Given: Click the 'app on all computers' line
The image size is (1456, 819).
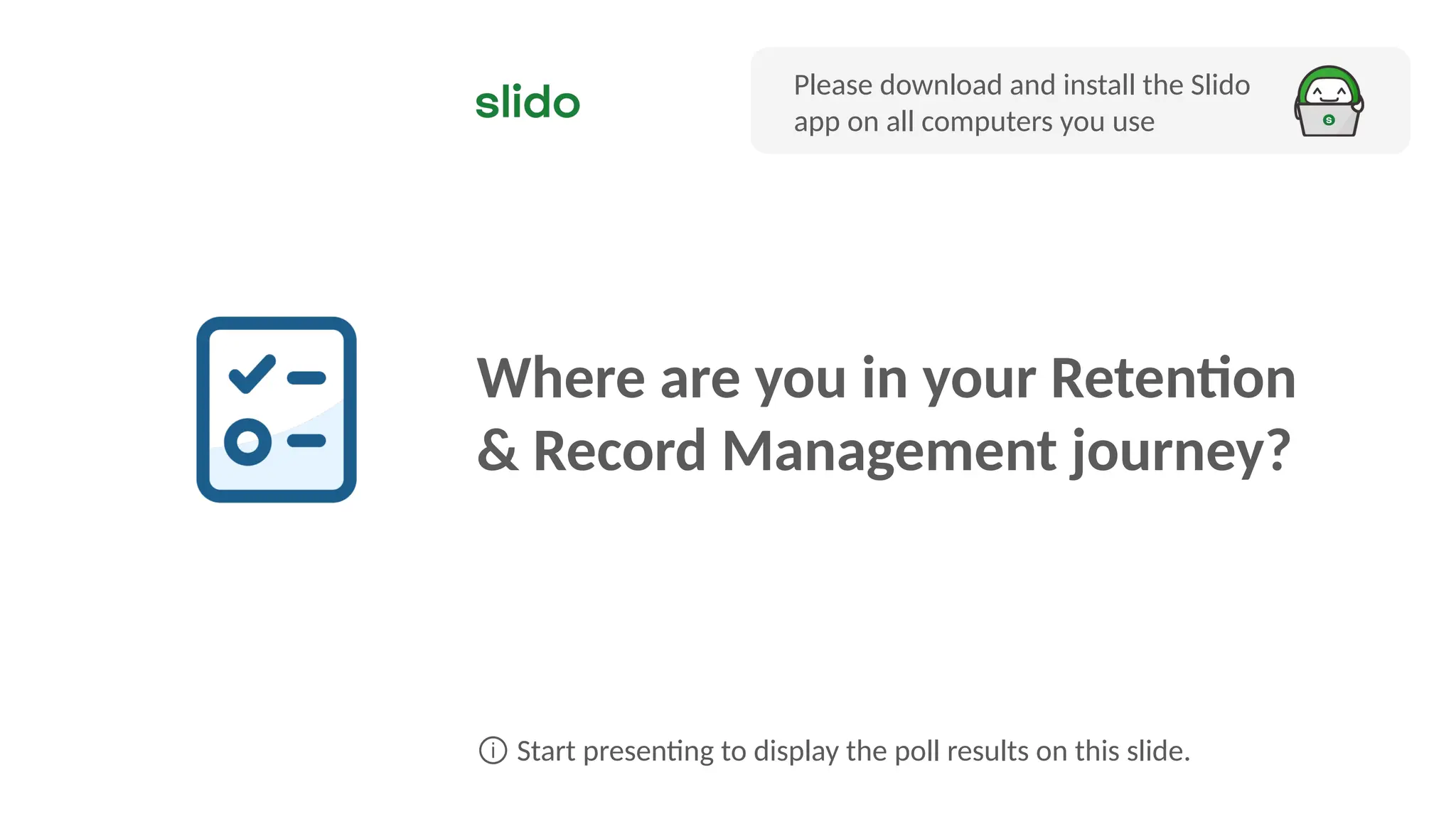Looking at the screenshot, I should click(x=974, y=122).
